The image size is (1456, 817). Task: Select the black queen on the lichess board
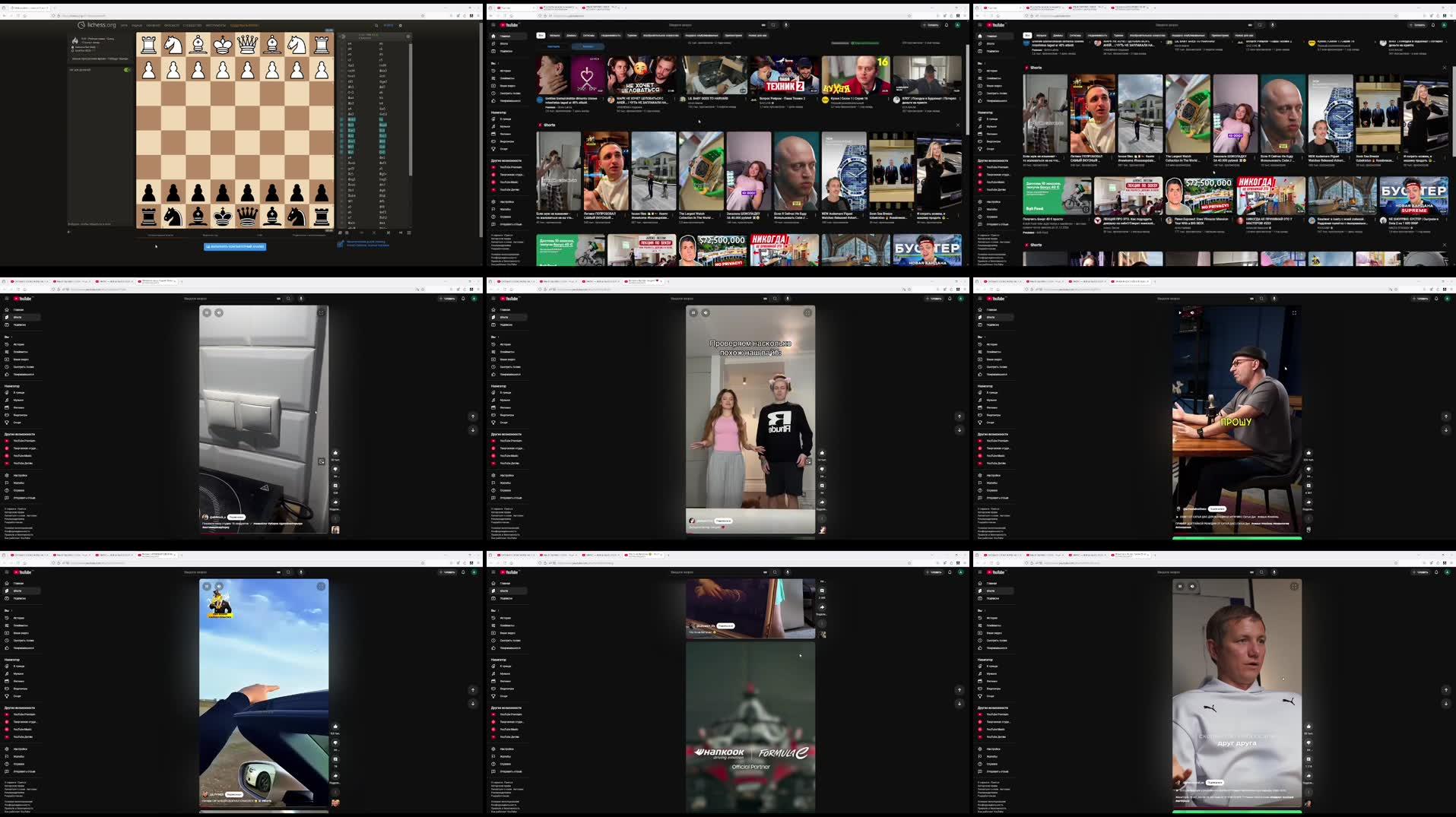pos(248,217)
